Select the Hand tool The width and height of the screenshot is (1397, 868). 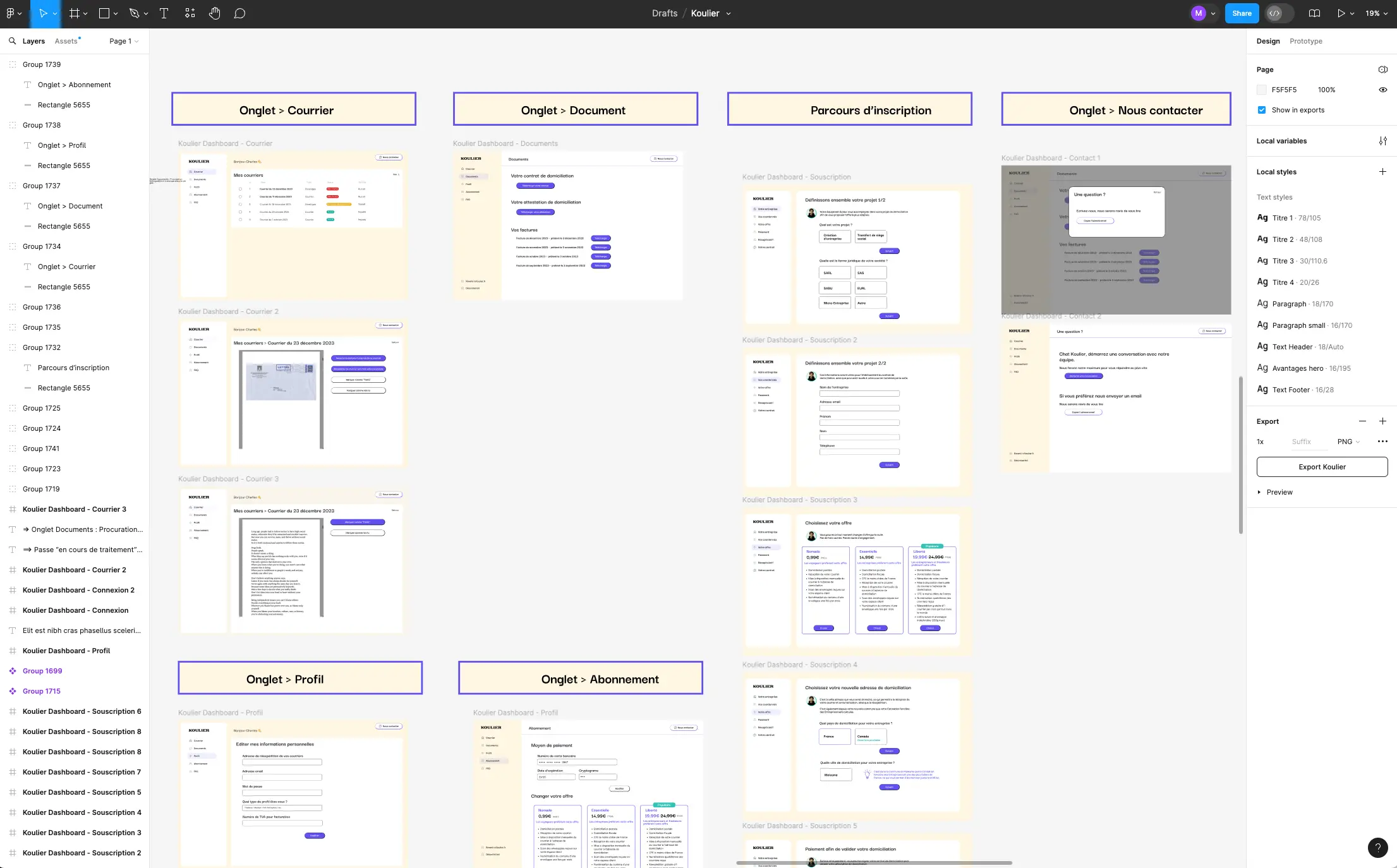click(x=215, y=13)
